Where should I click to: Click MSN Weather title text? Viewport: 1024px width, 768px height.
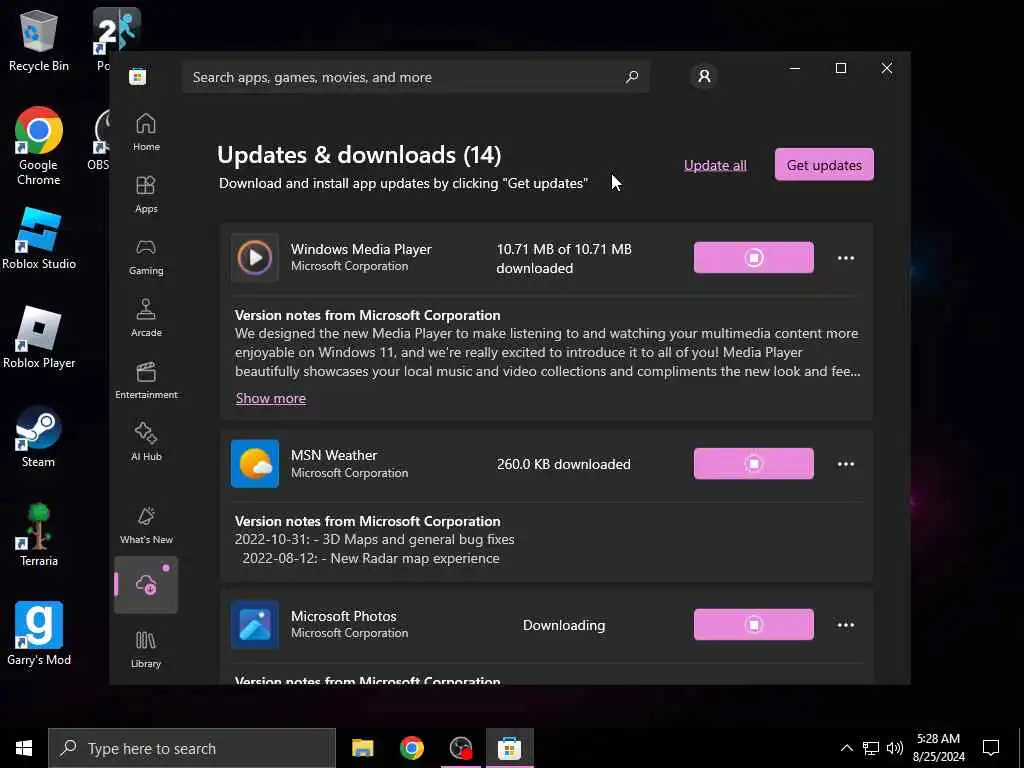[x=334, y=455]
